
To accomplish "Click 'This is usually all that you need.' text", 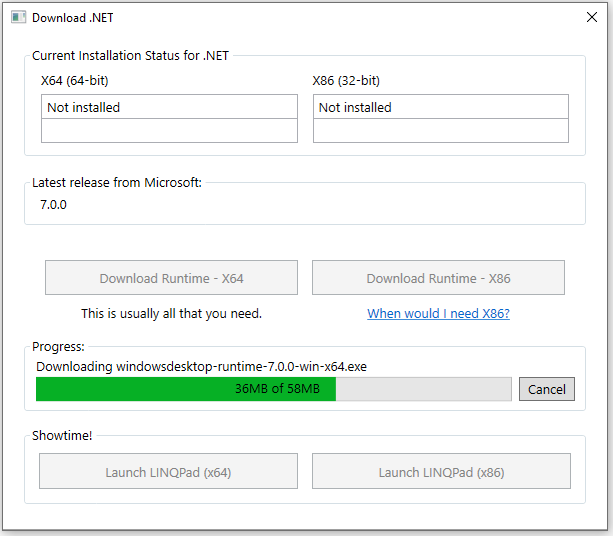I will tap(171, 314).
